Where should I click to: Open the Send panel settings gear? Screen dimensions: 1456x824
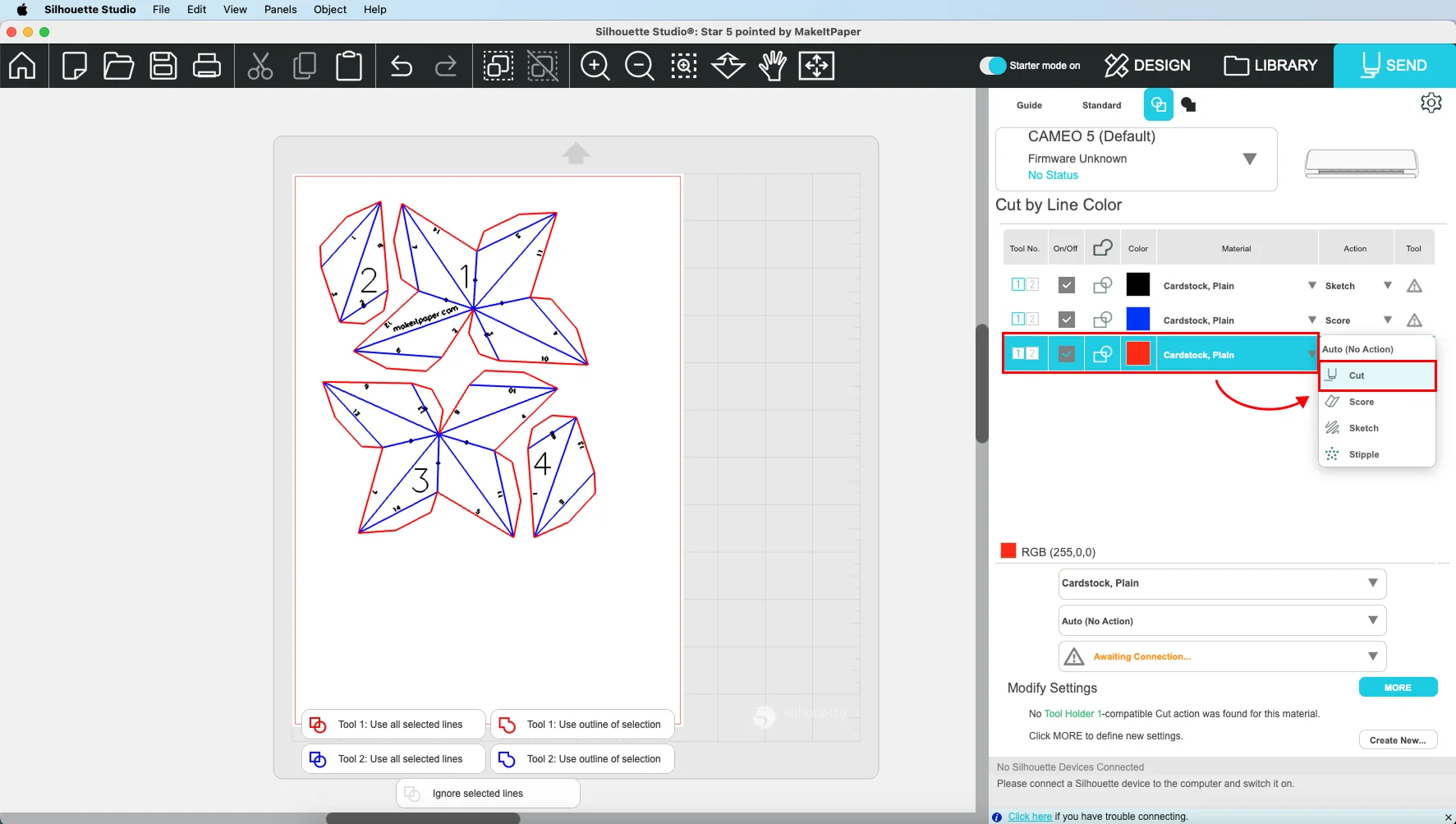pyautogui.click(x=1431, y=103)
